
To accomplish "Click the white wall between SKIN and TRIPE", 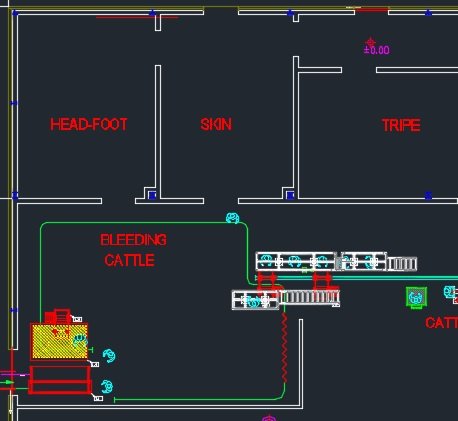I will (x=296, y=128).
